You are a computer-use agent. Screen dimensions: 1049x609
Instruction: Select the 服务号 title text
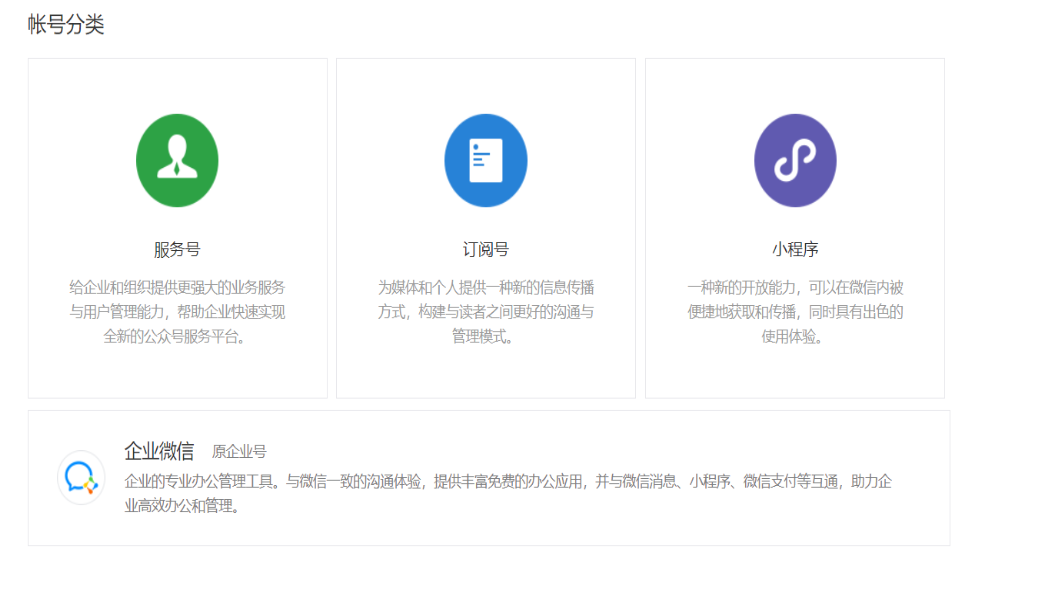pos(177,250)
